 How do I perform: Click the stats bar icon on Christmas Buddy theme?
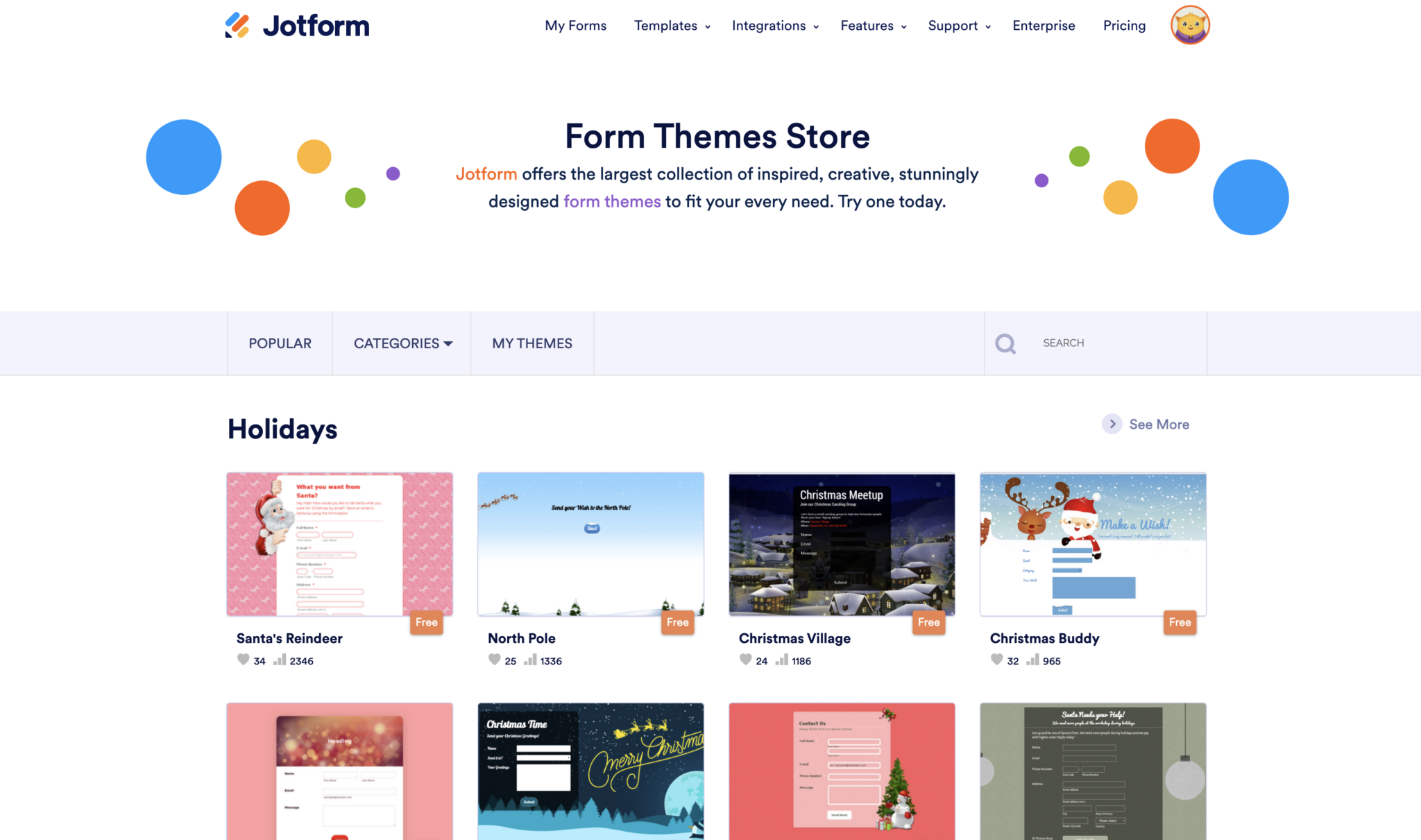tap(1032, 660)
